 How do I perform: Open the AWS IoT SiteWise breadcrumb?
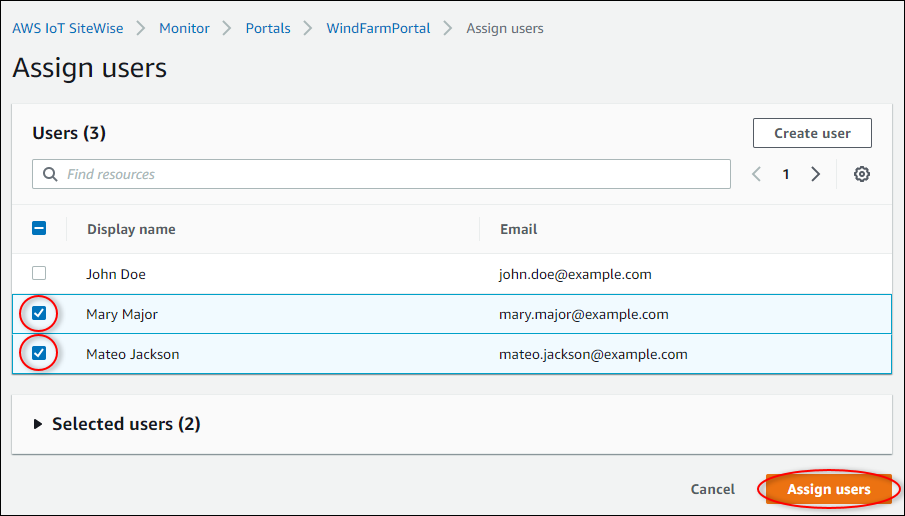pos(68,28)
